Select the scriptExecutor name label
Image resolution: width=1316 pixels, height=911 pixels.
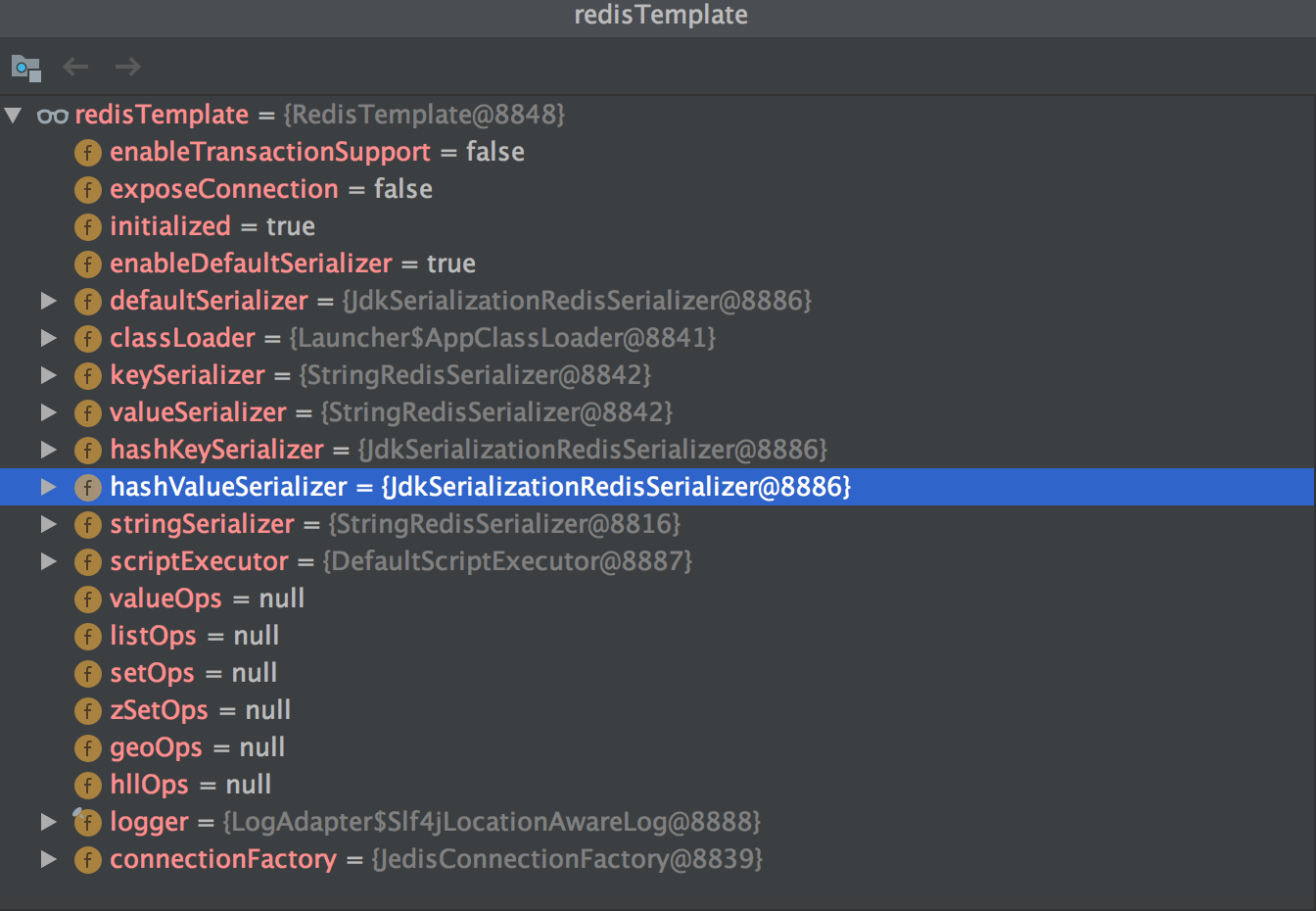click(x=199, y=561)
